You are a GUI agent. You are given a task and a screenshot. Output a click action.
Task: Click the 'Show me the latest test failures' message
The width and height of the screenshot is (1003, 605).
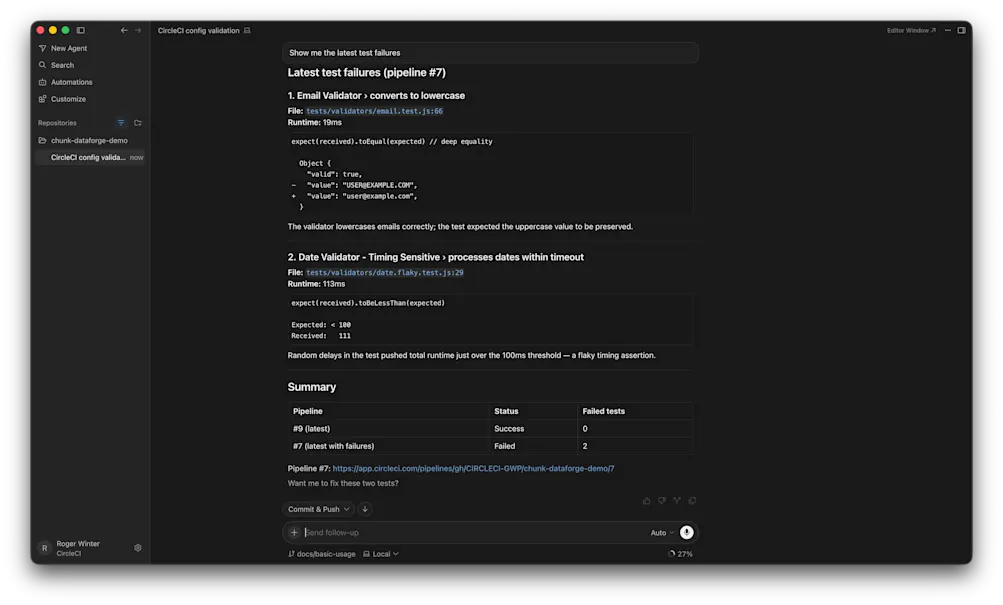490,53
